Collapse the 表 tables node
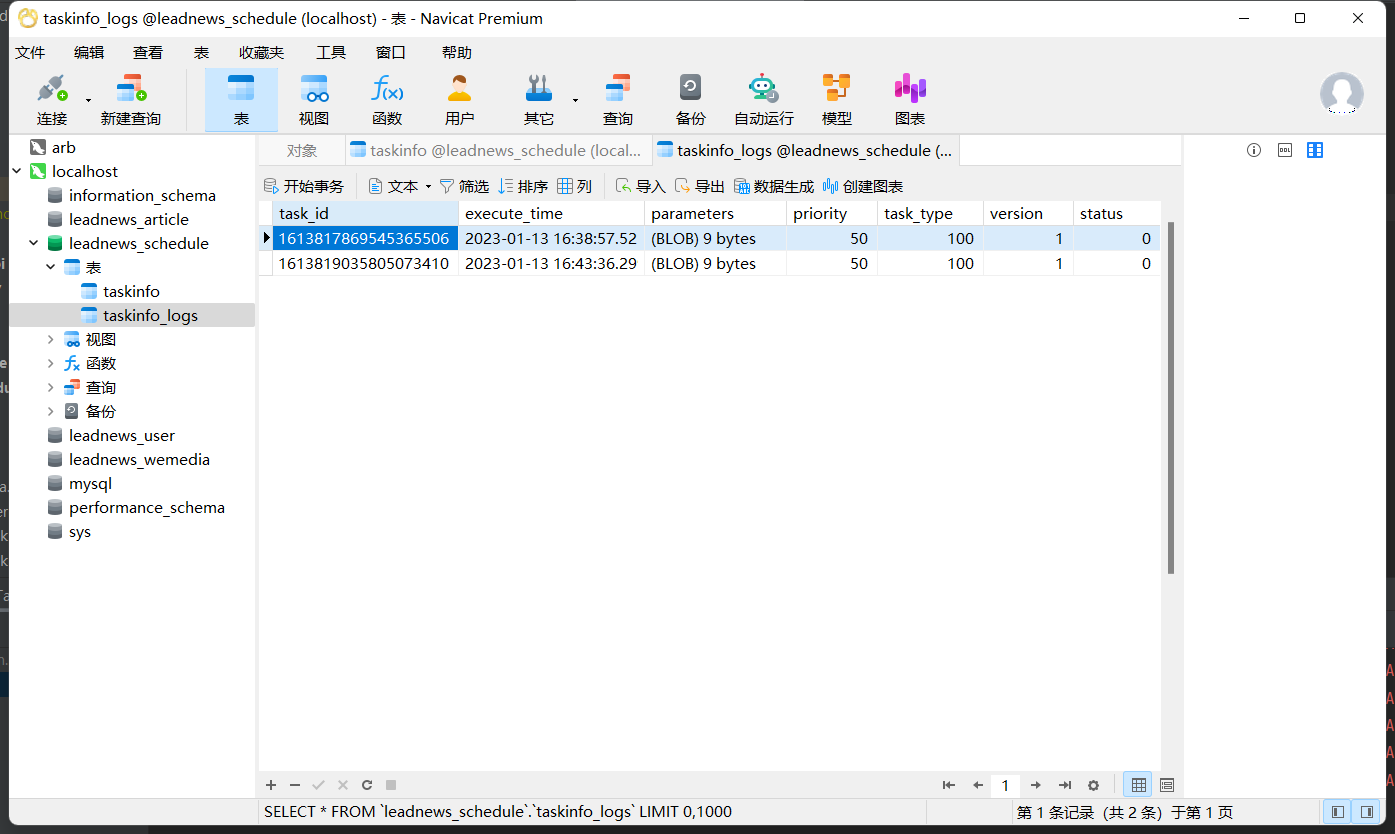This screenshot has width=1395, height=834. [51, 267]
